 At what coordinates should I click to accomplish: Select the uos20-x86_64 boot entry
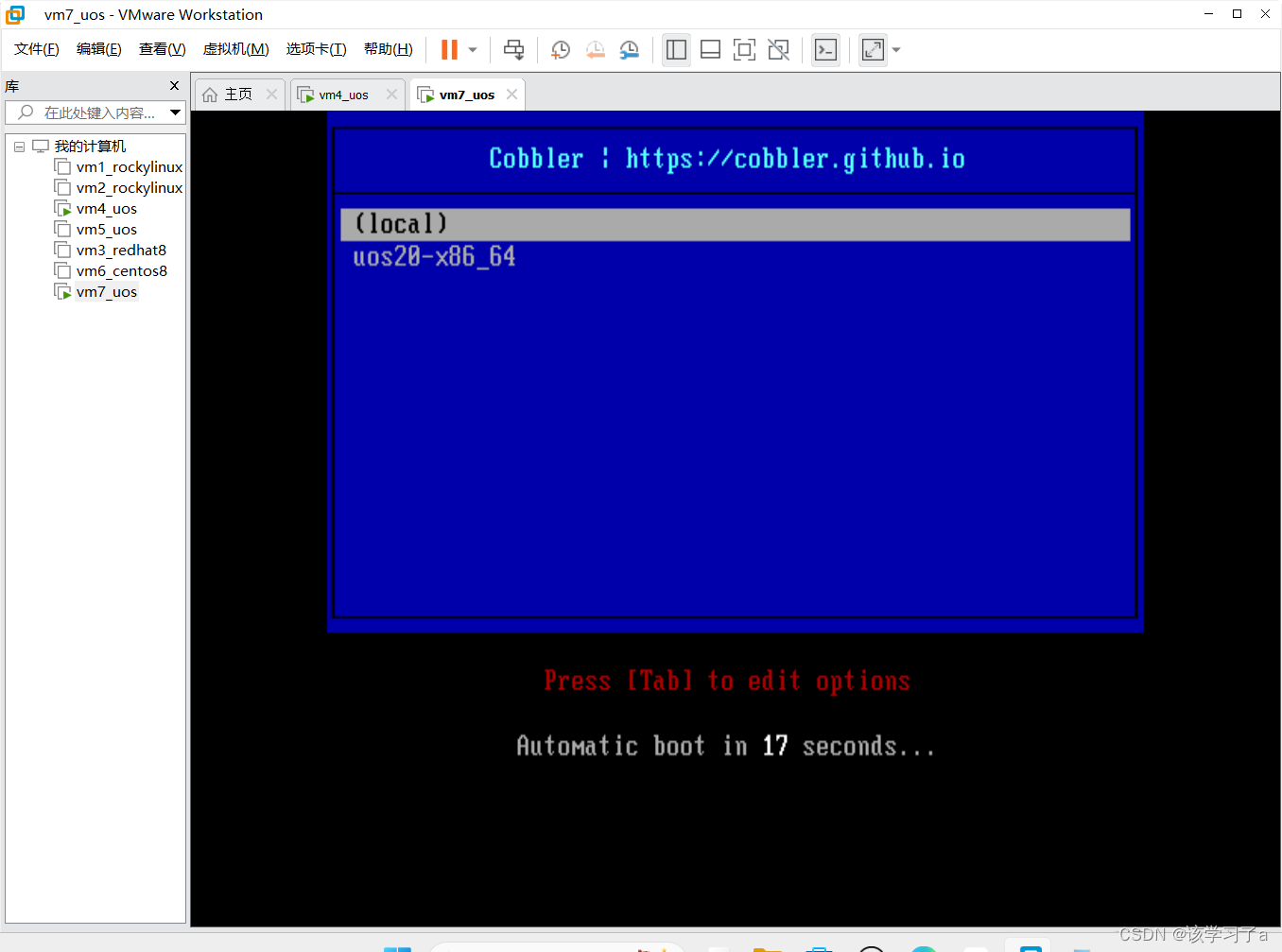click(x=434, y=257)
